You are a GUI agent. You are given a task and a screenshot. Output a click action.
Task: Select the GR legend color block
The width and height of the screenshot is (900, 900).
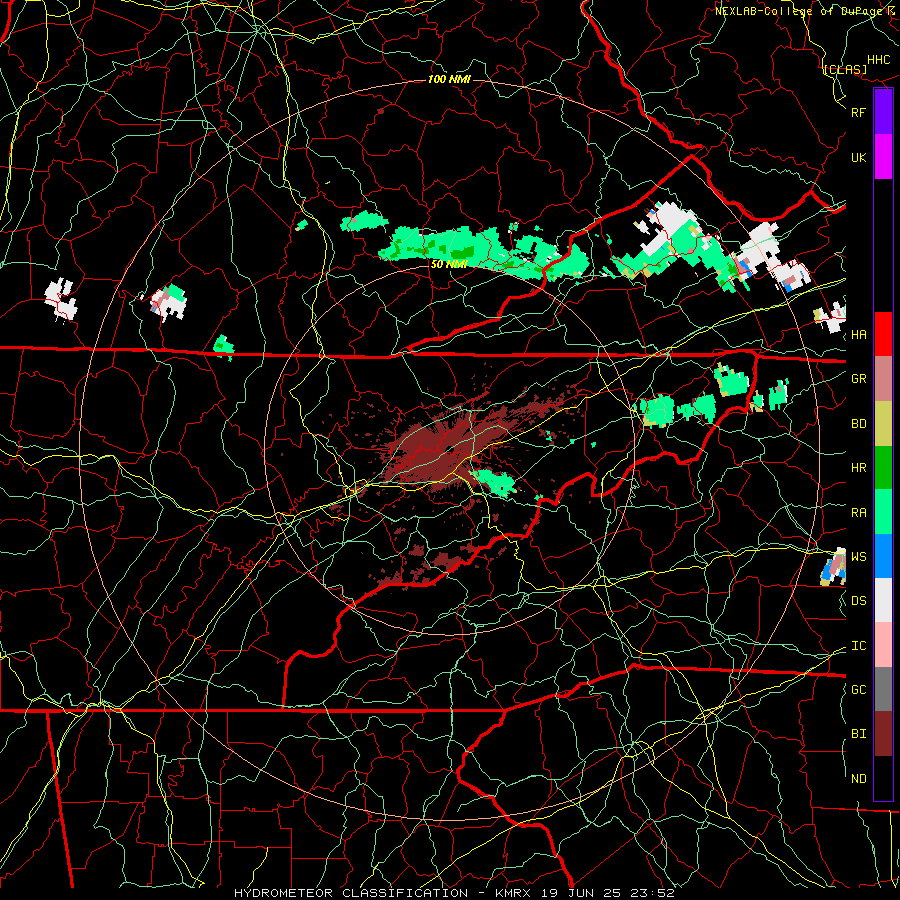pyautogui.click(x=883, y=378)
